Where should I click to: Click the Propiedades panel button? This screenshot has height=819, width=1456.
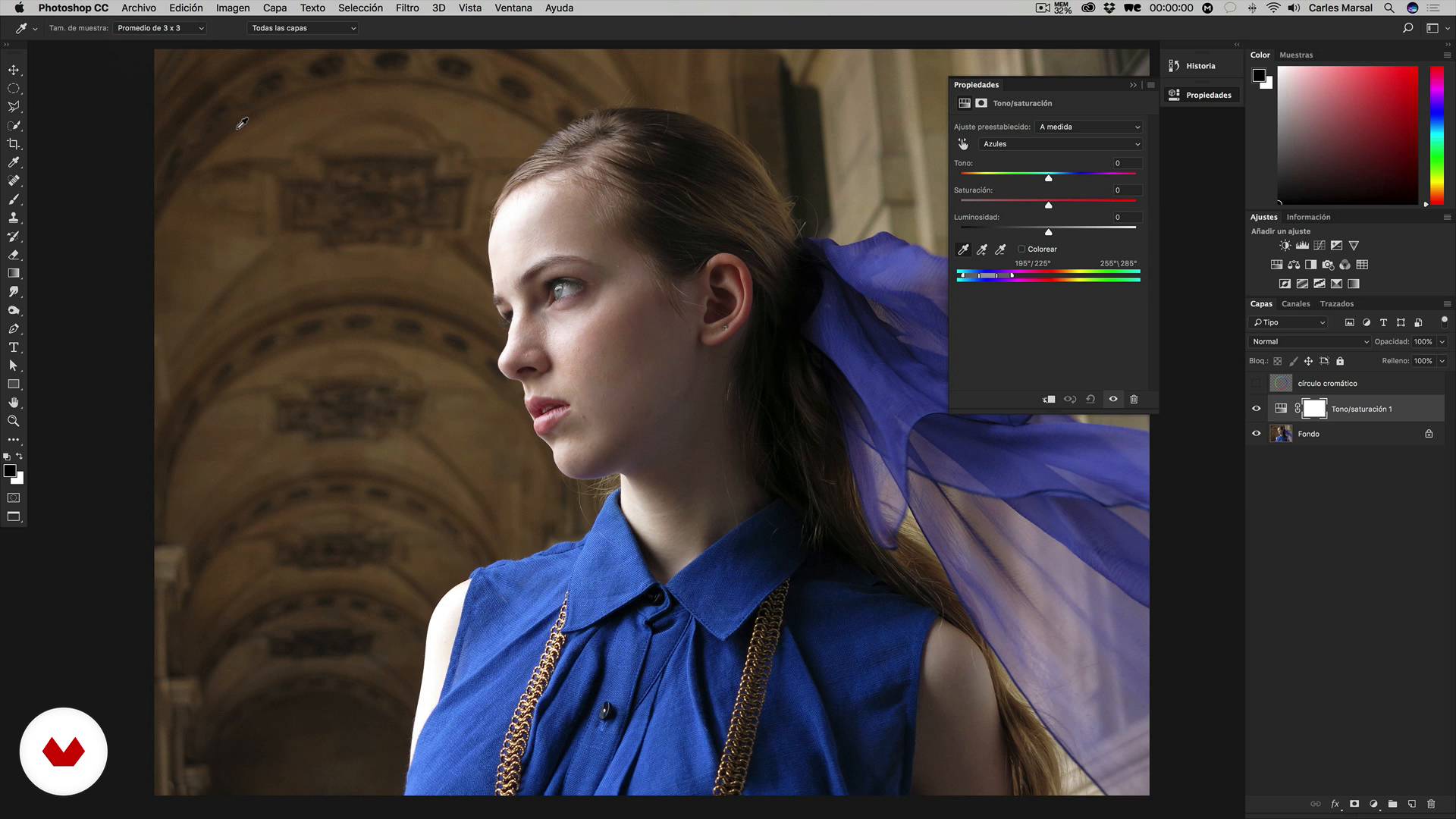point(1200,95)
